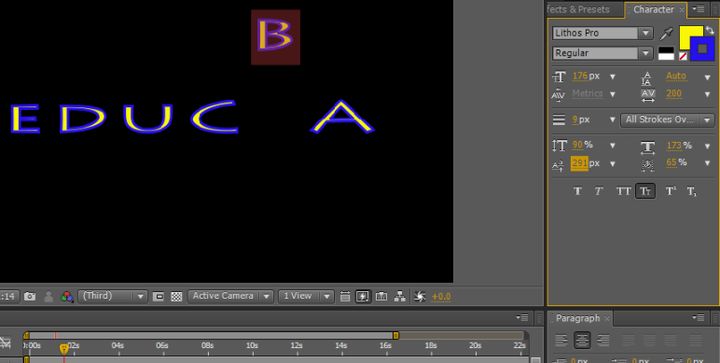Open the Paragraph panel options menu
Image resolution: width=720 pixels, height=363 pixels.
(698, 318)
